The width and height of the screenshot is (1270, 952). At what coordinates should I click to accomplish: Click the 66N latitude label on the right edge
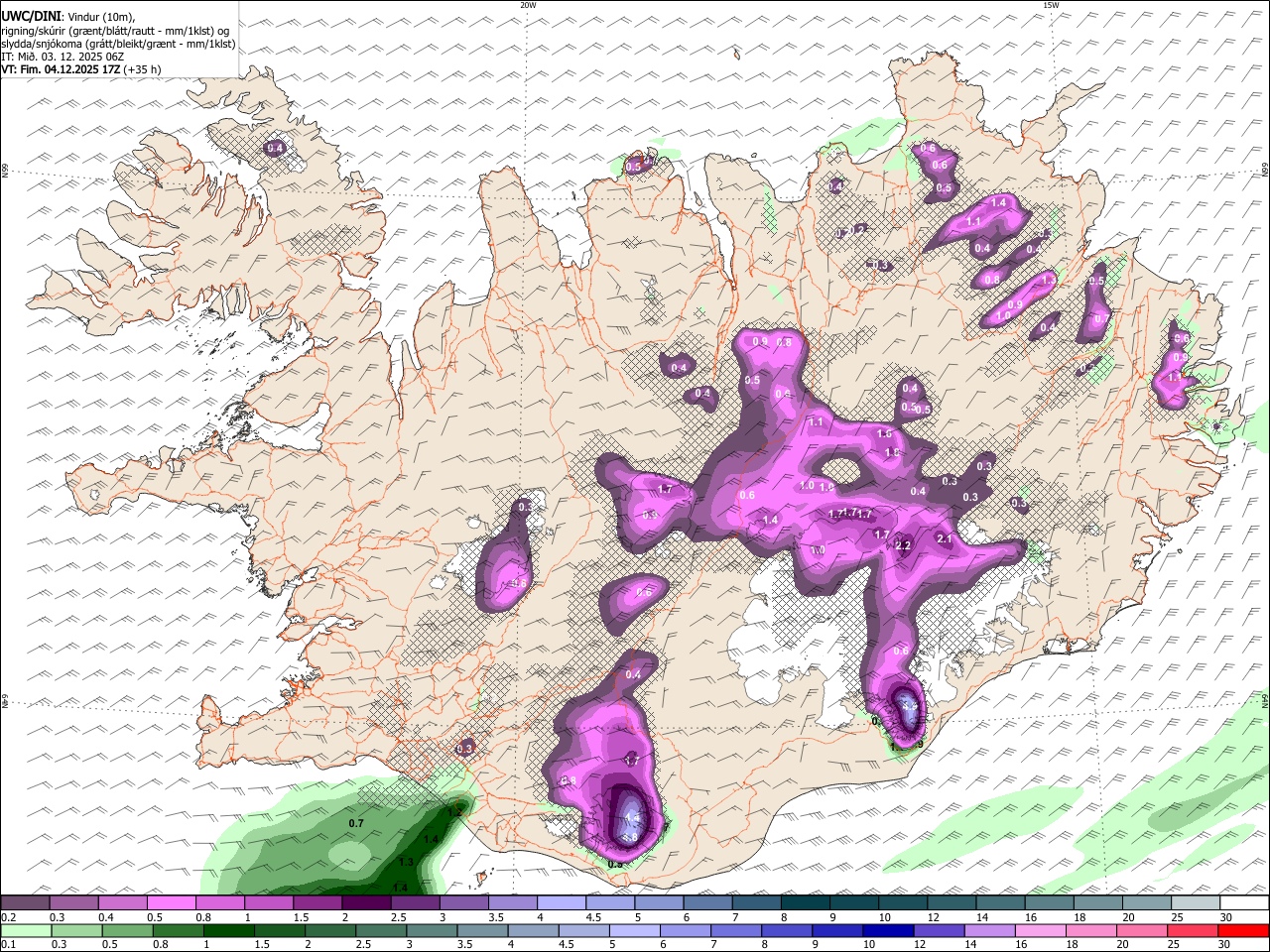(1265, 172)
